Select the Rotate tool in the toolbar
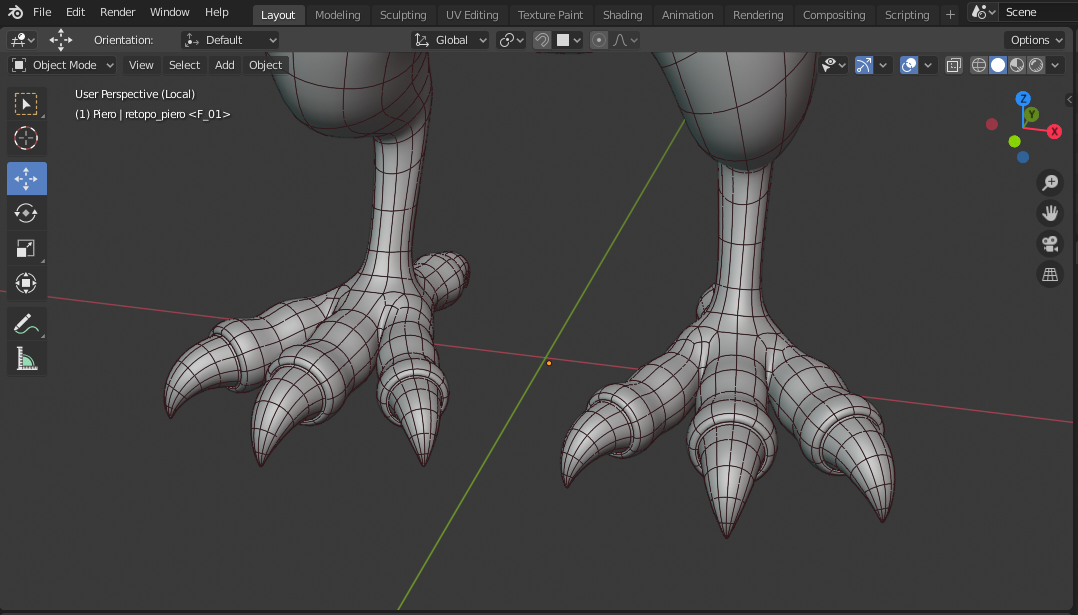 coord(26,213)
